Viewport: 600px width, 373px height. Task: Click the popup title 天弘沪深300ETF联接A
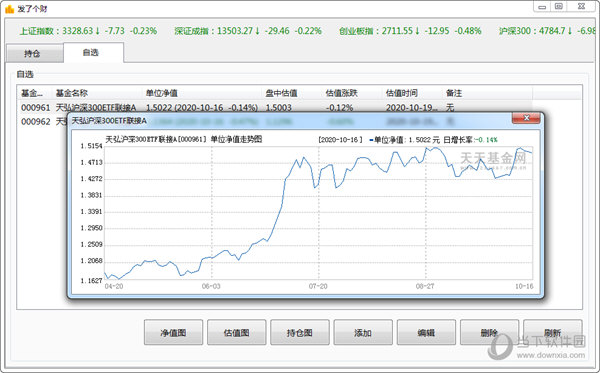pyautogui.click(x=109, y=121)
